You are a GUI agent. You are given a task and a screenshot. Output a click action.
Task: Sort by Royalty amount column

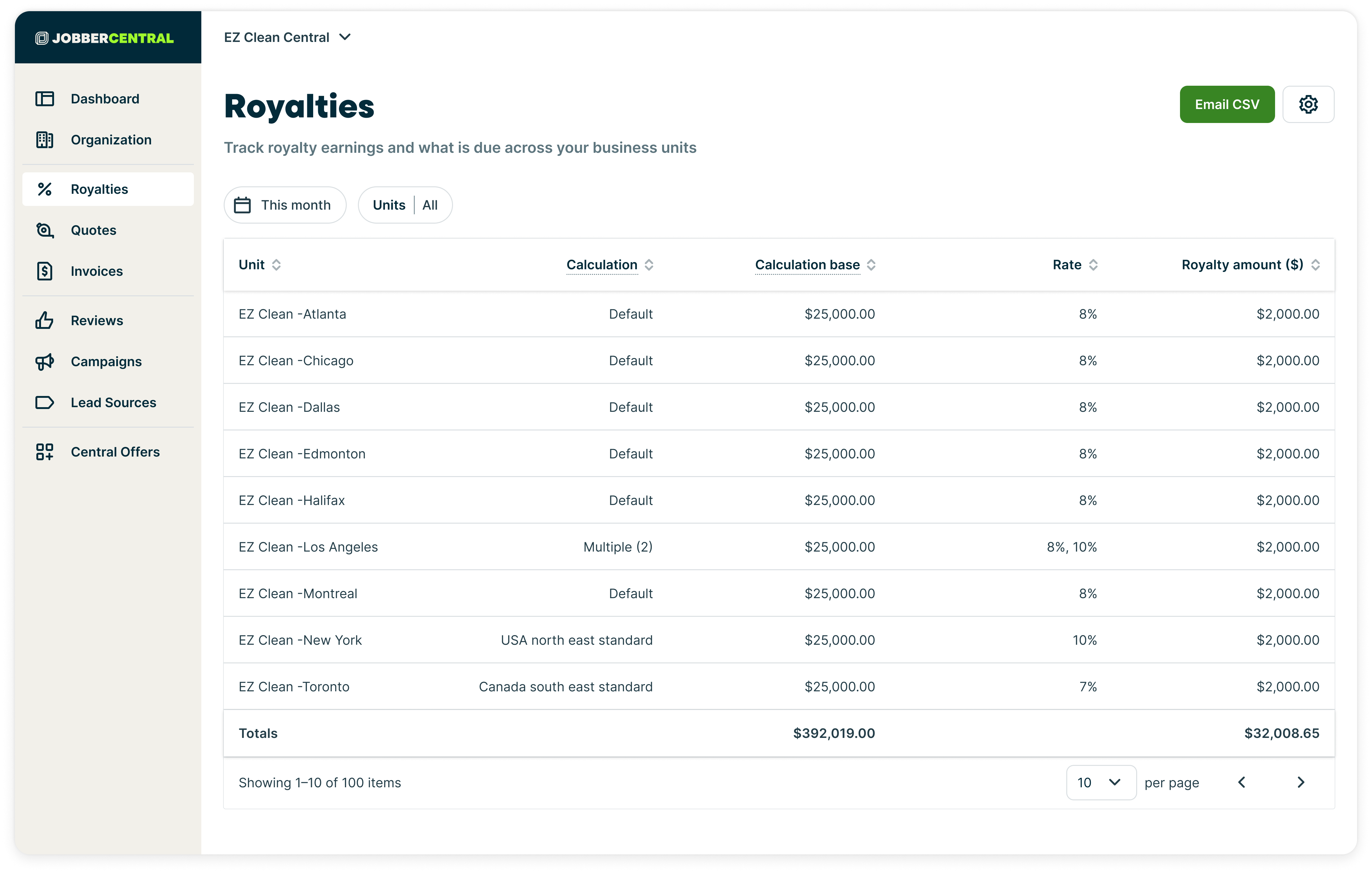coord(1315,265)
